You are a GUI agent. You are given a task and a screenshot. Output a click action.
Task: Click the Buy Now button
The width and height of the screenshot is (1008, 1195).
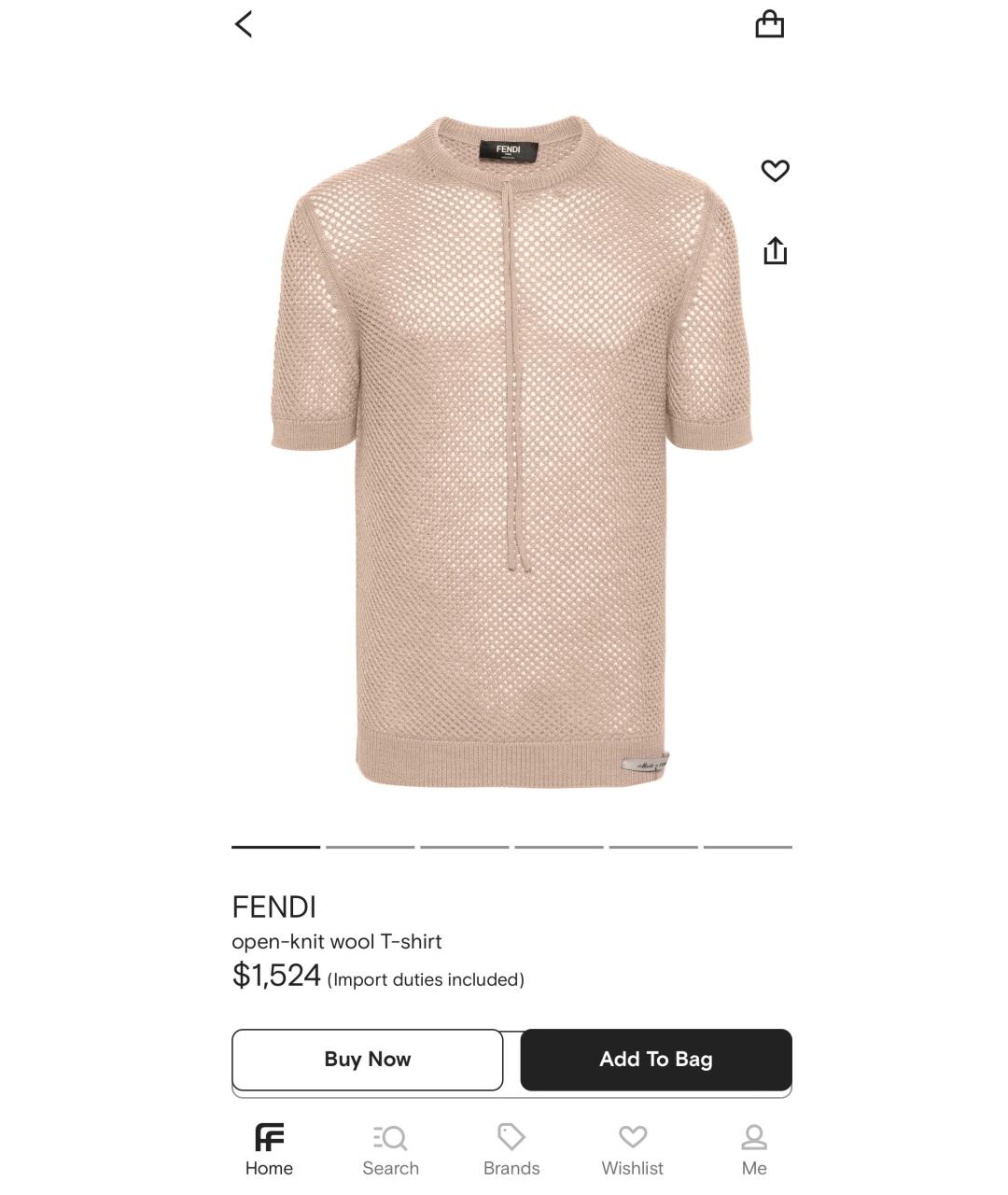[x=368, y=1060]
